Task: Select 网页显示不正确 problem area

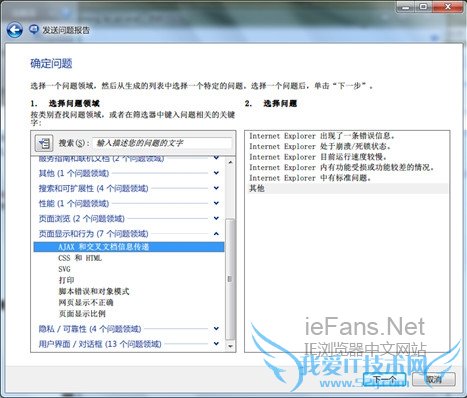Action: [x=86, y=302]
